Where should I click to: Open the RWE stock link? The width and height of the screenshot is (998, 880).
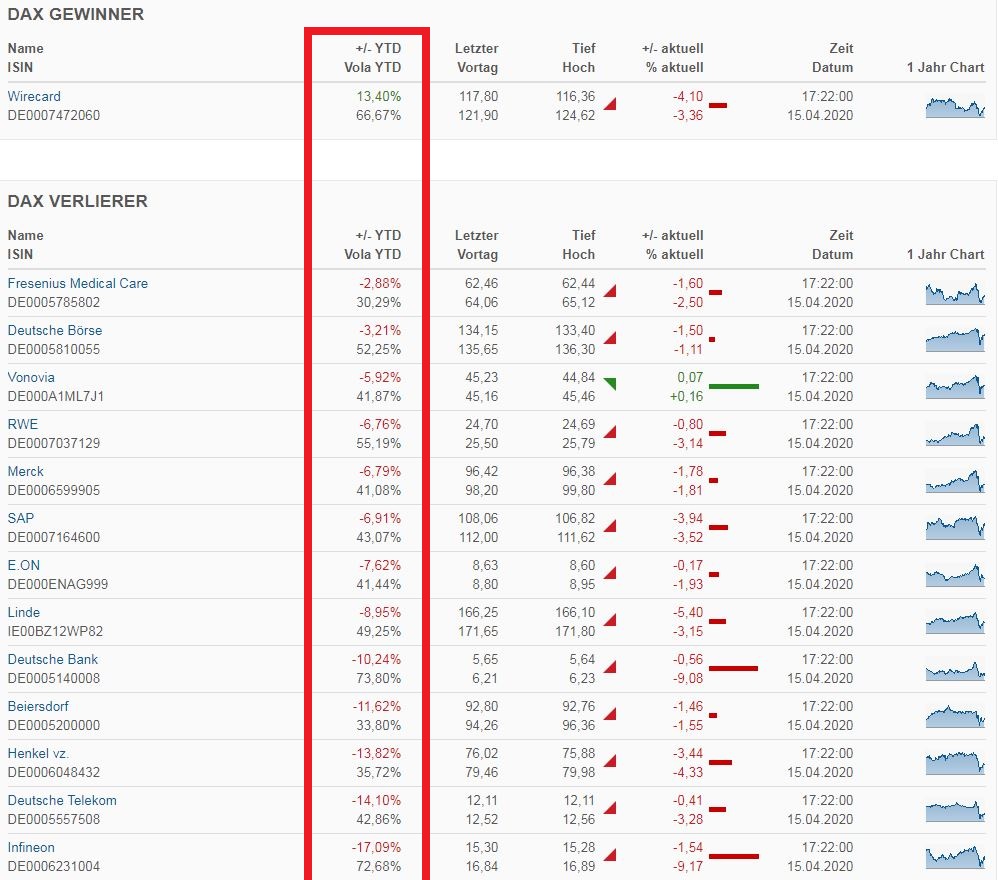point(23,424)
